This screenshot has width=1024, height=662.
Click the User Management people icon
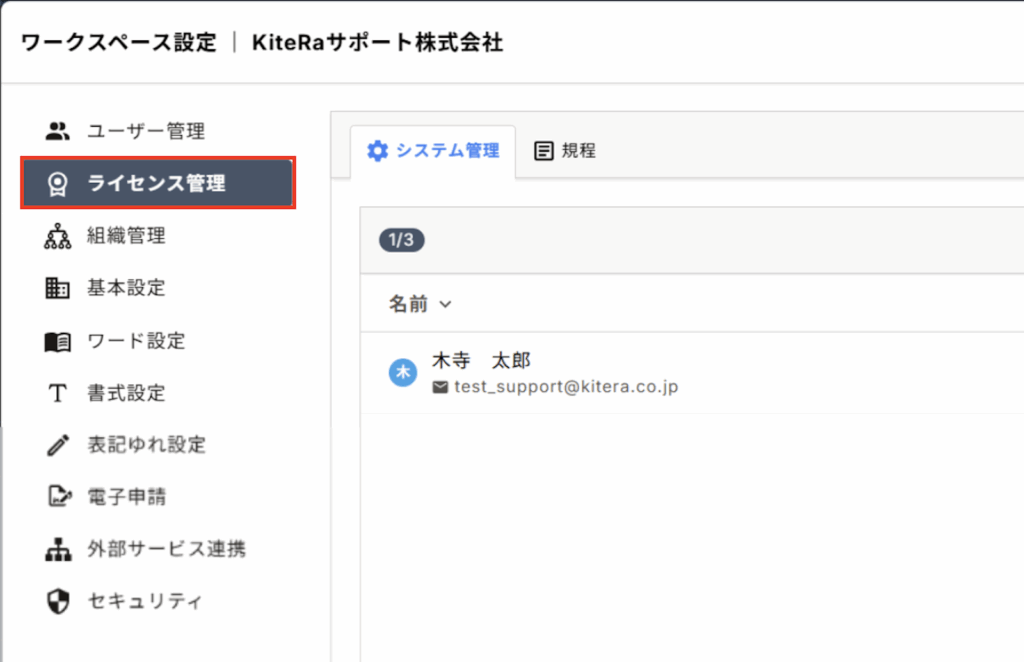[58, 131]
